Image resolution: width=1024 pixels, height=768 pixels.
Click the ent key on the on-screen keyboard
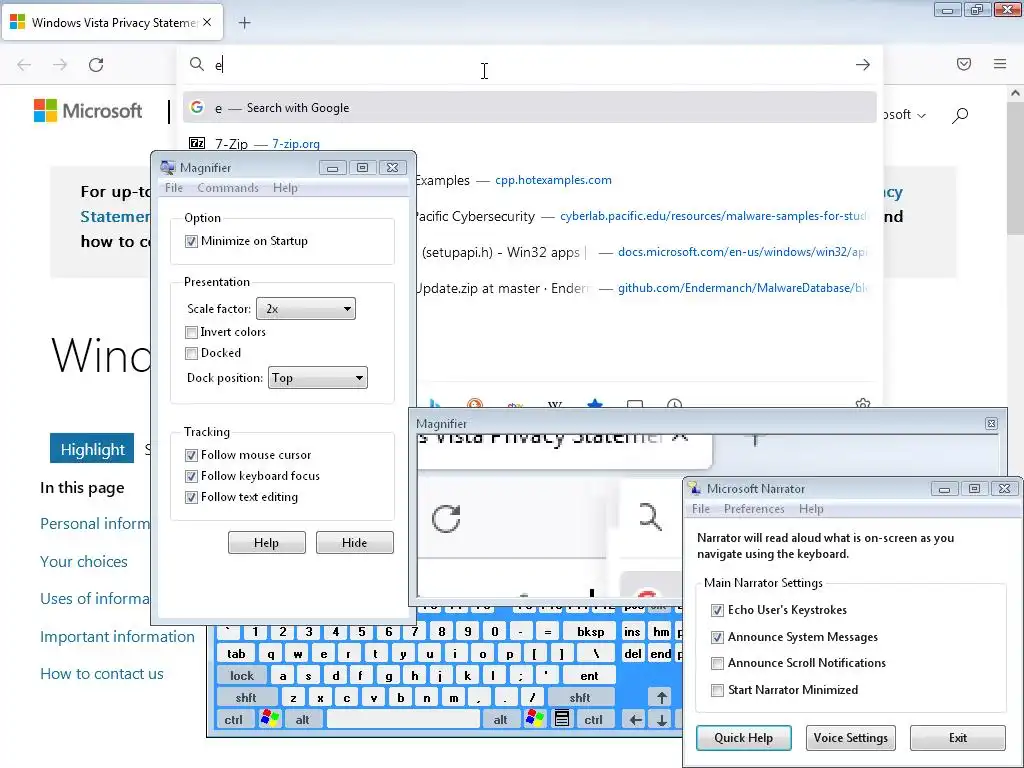589,676
